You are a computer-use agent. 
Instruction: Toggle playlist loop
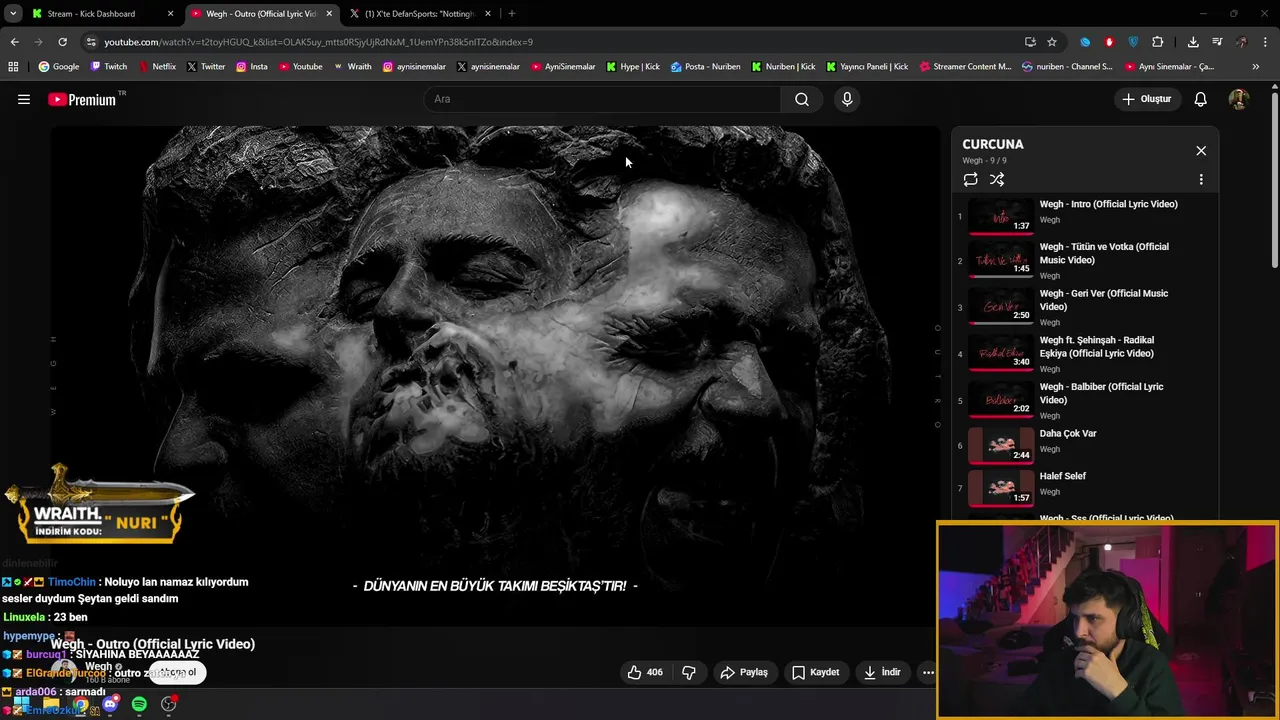[970, 180]
